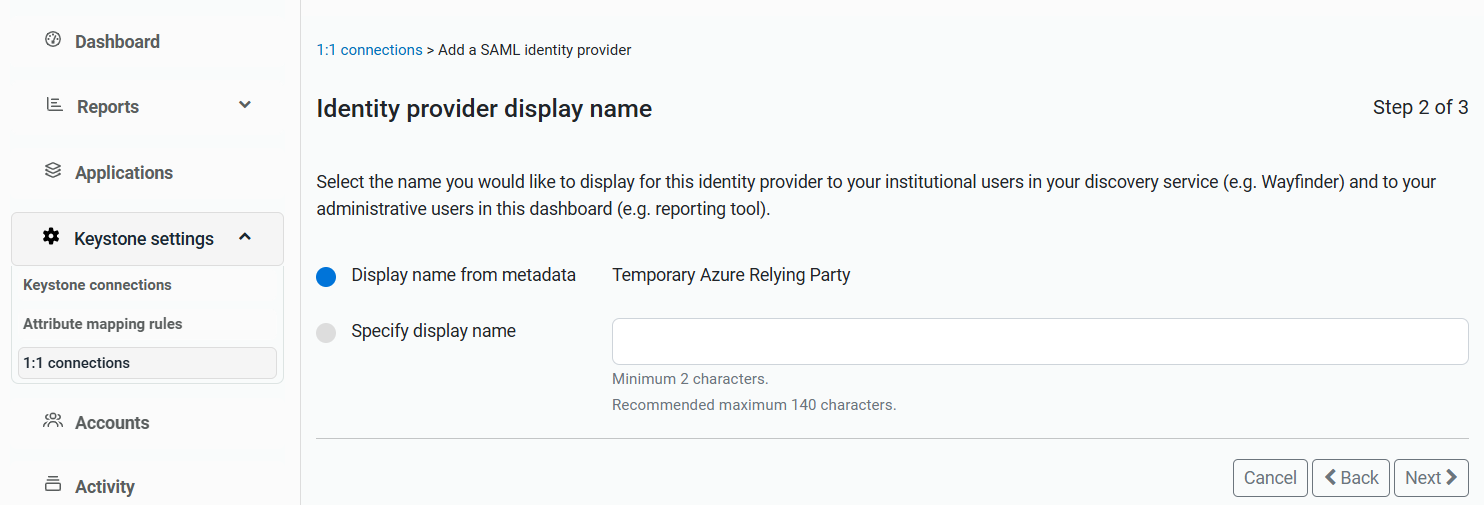Open Dashboard from the sidebar

click(117, 41)
